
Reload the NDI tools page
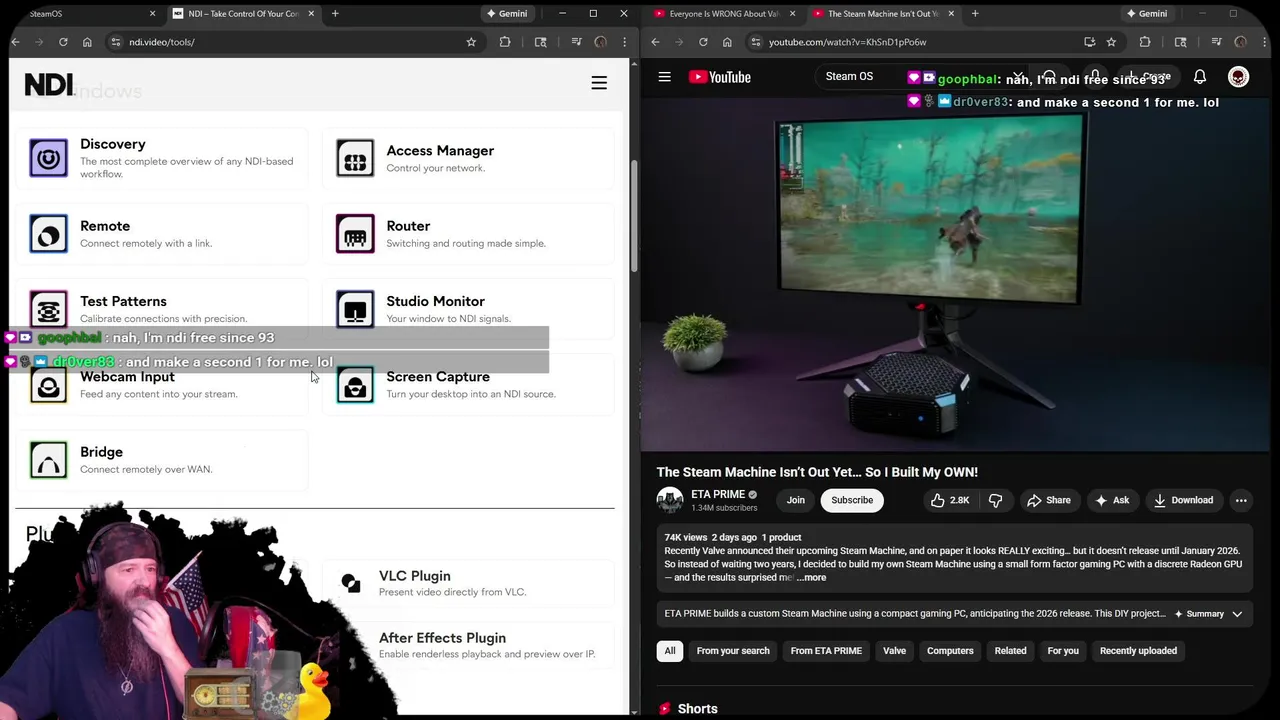(63, 42)
